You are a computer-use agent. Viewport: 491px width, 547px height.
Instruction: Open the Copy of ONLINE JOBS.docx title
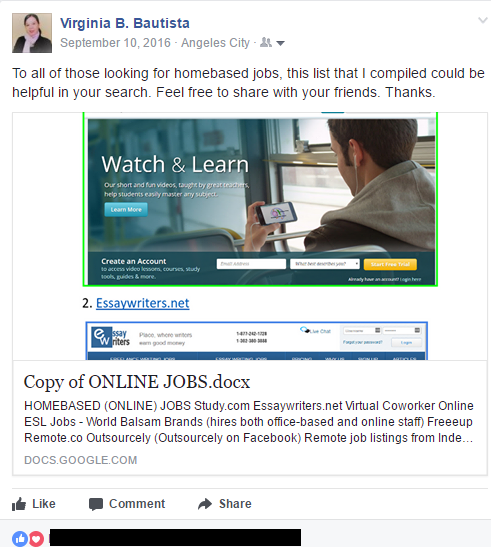coord(137,382)
